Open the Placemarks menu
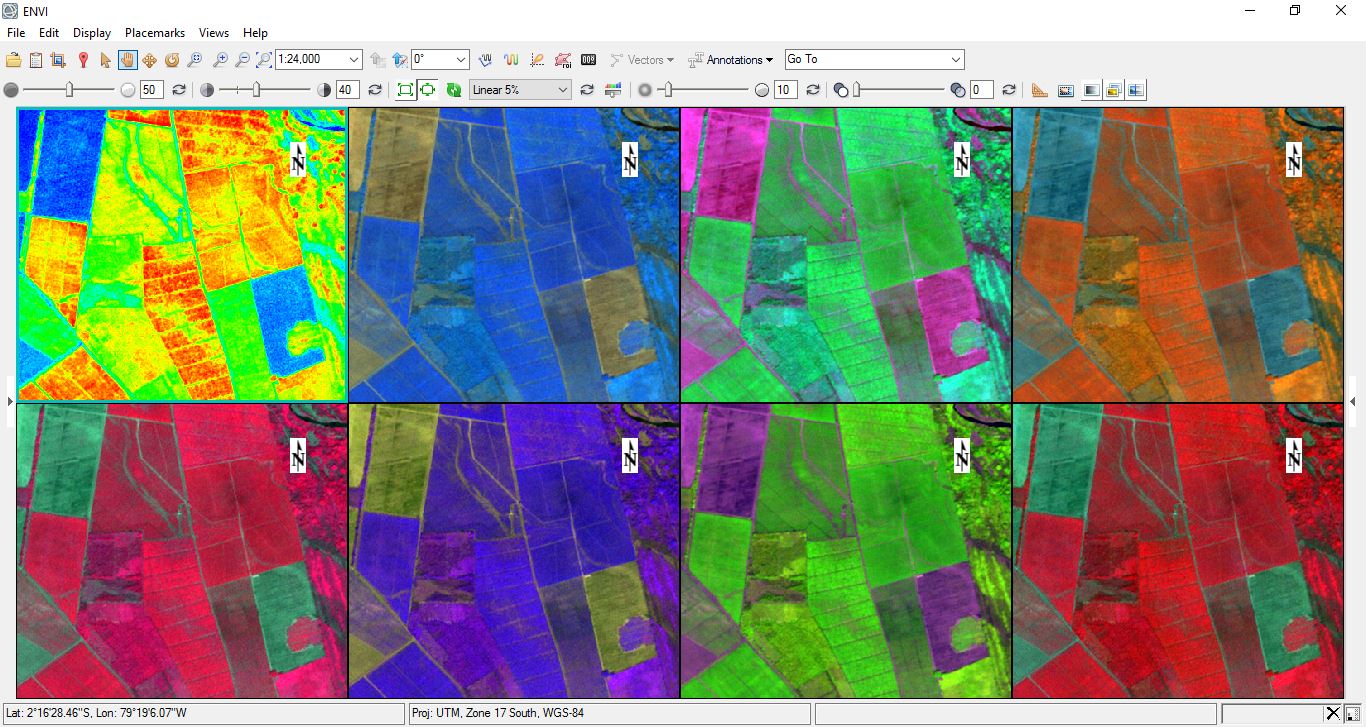 pos(154,32)
